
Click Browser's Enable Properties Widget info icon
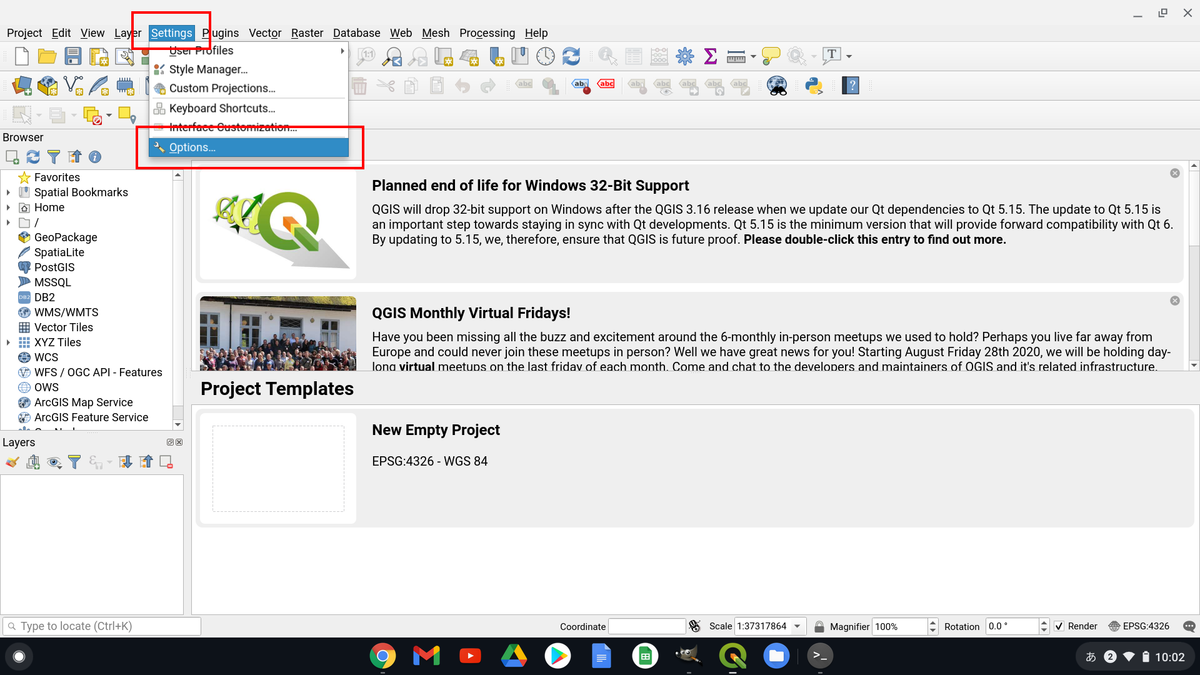coord(95,157)
